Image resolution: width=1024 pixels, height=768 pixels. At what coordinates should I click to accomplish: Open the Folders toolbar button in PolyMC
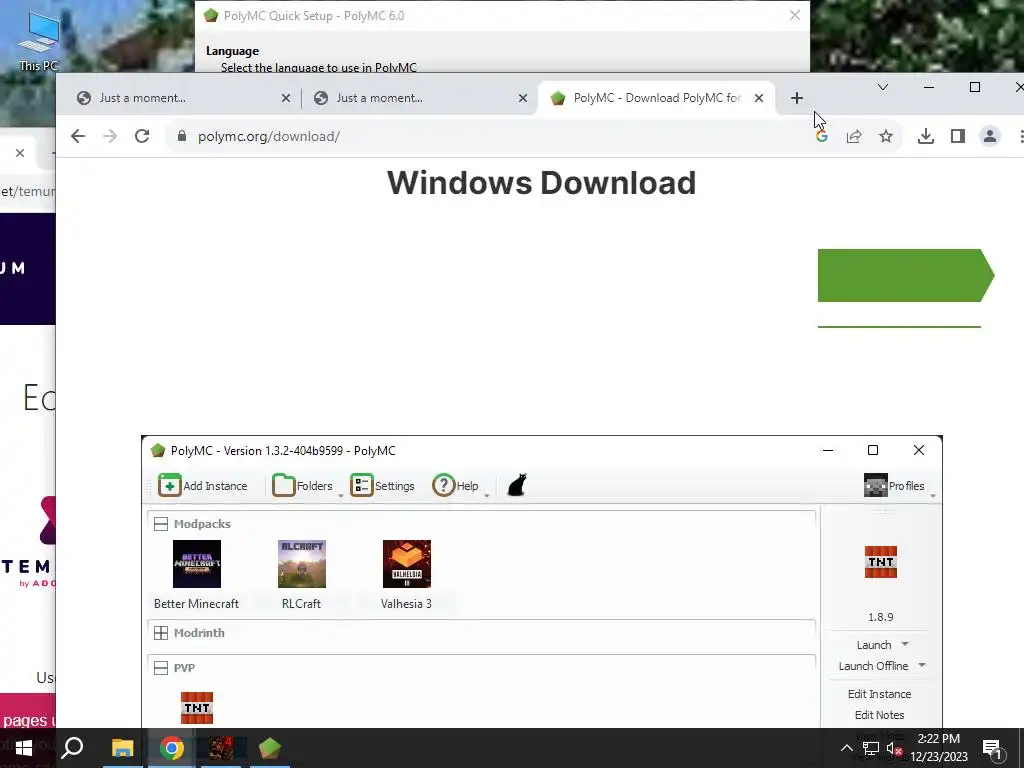(x=302, y=485)
